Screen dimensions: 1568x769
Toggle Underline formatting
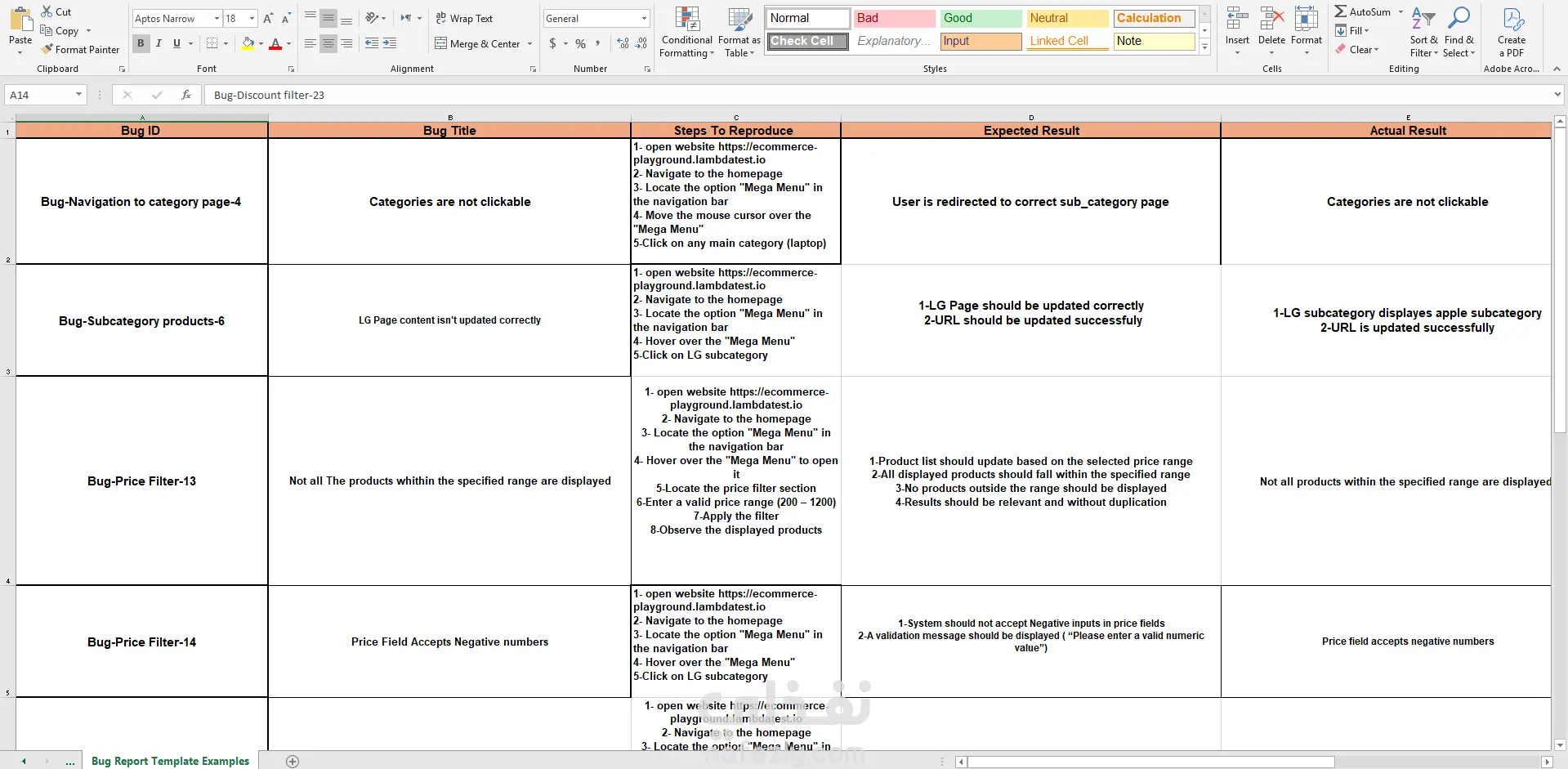pyautogui.click(x=176, y=43)
